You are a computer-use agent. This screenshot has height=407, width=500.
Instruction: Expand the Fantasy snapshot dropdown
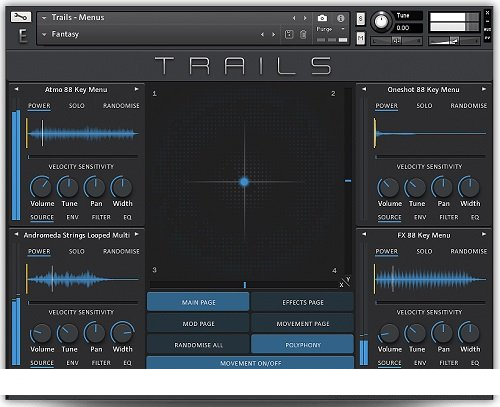[x=44, y=34]
